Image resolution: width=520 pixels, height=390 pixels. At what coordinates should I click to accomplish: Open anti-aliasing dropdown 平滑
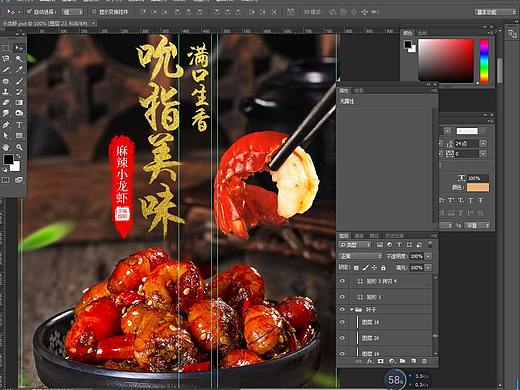pyautogui.click(x=478, y=226)
